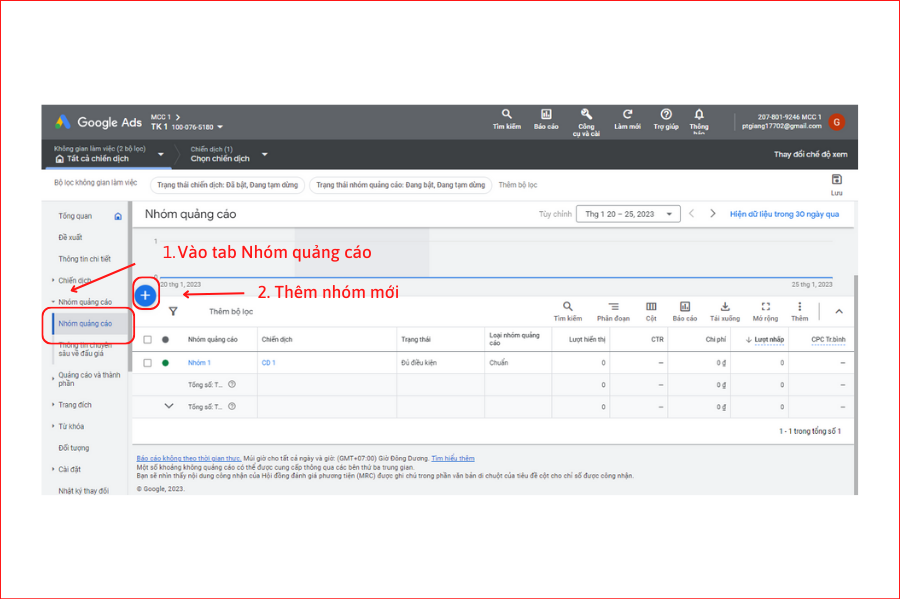Click Hiện dữ liệu trong 30 ngày qua
The height and width of the screenshot is (600, 900).
pos(784,214)
